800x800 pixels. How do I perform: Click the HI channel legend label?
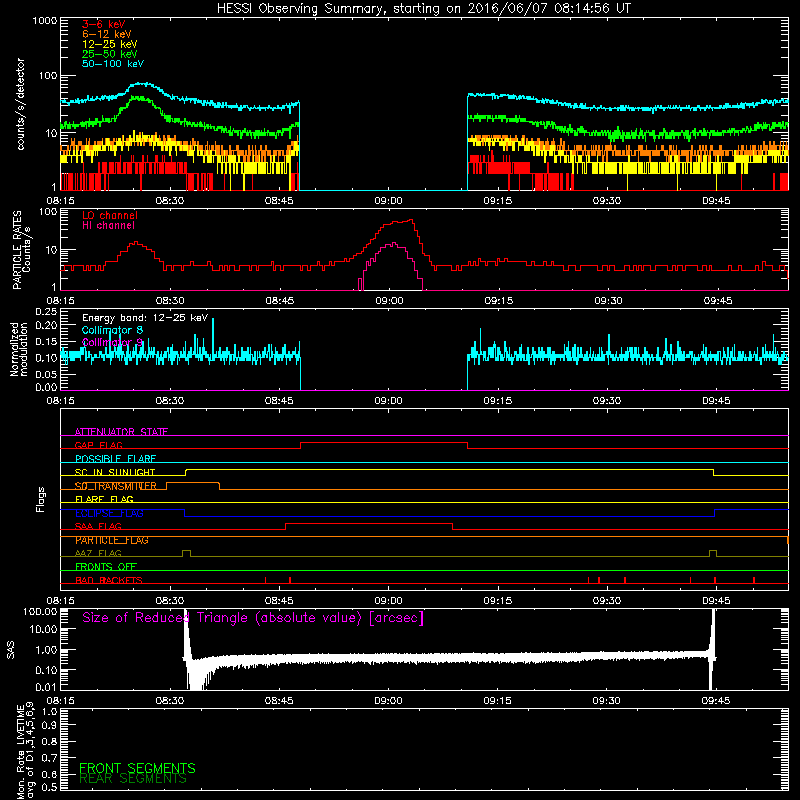click(x=108, y=226)
